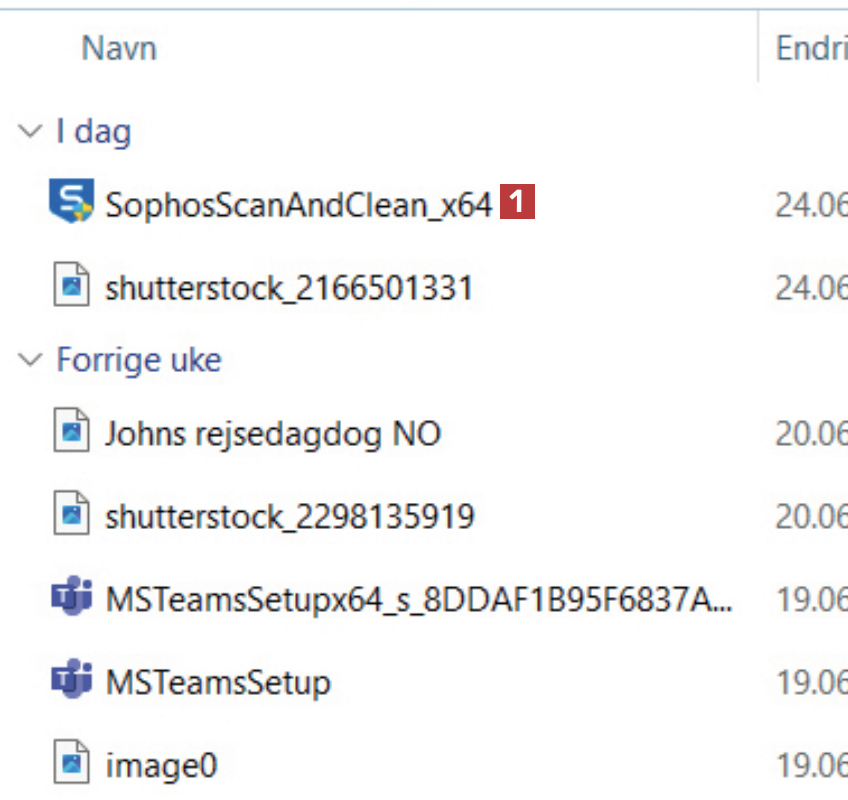
Task: Sort files by the Navn column header
Action: [119, 48]
